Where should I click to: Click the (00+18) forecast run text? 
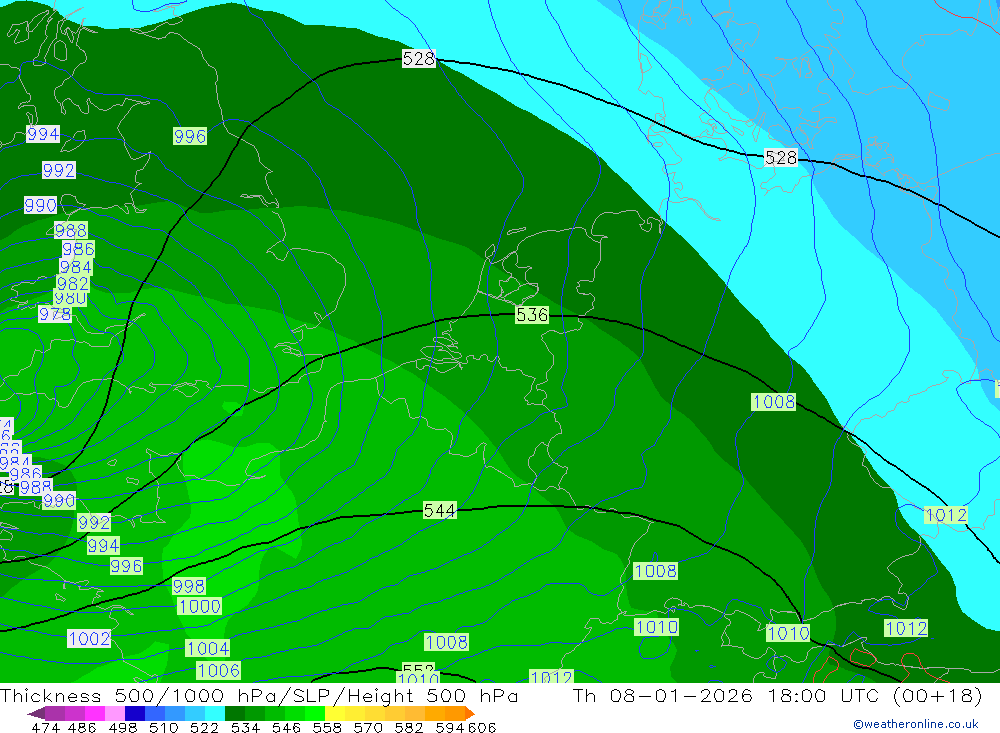(937, 695)
